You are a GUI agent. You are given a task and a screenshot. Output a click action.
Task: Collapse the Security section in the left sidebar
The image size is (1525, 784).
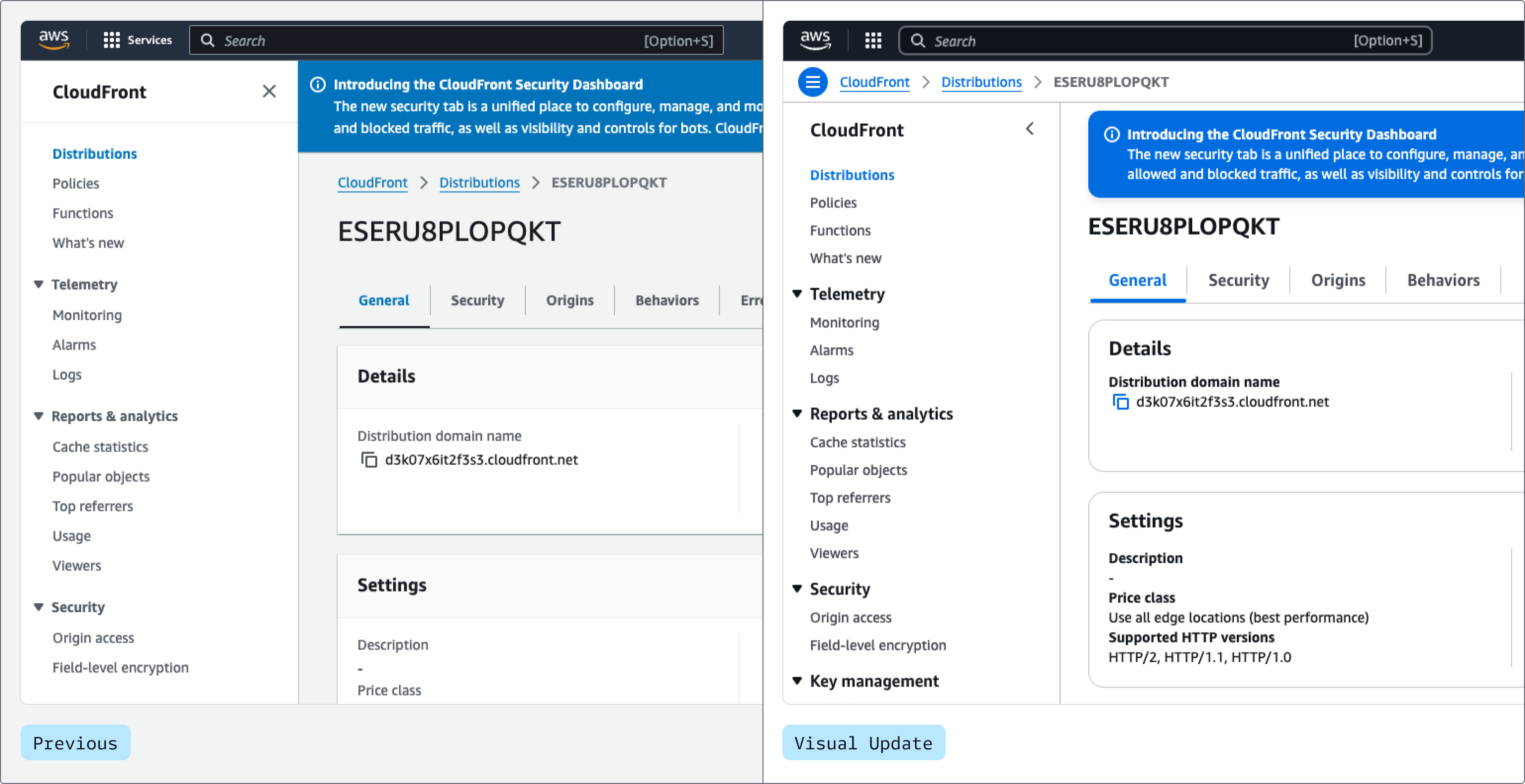[x=39, y=607]
